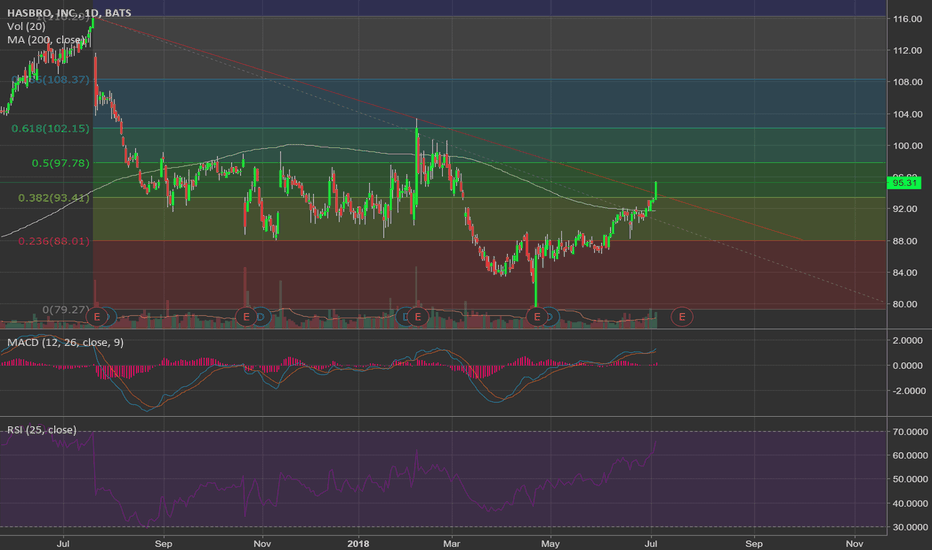Click the 0.236(88.01) Fibonacci level label
The width and height of the screenshot is (932, 550).
(x=53, y=241)
